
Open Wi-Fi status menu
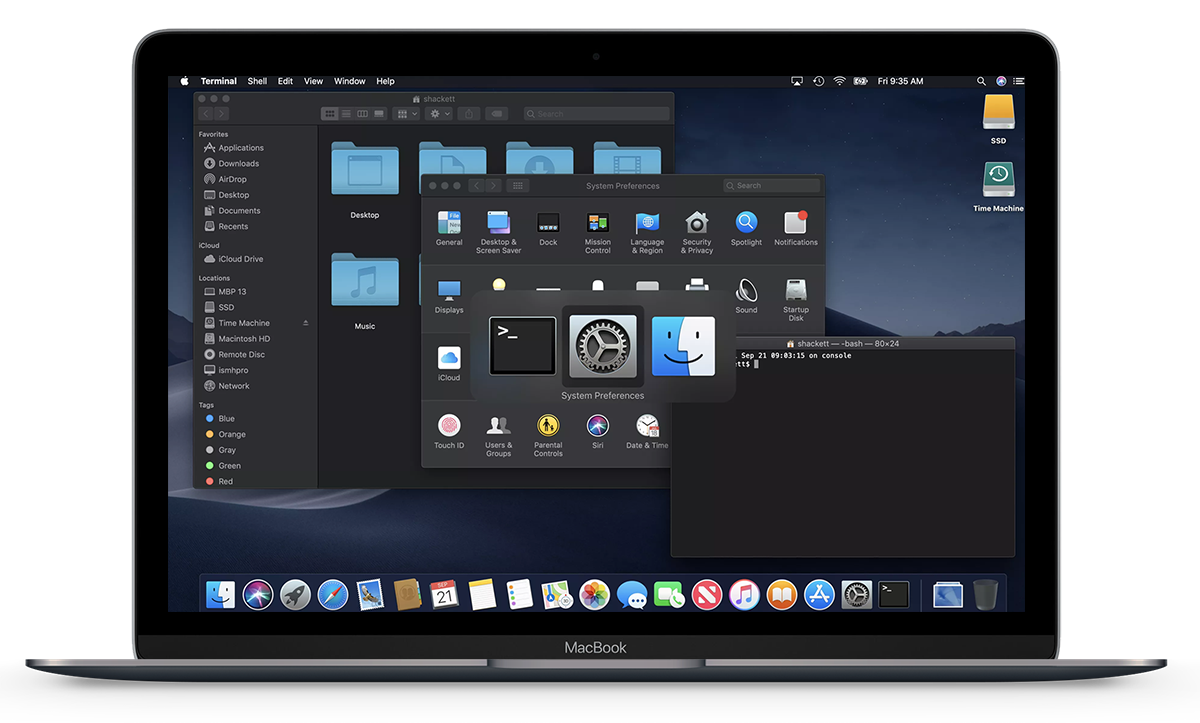[840, 81]
